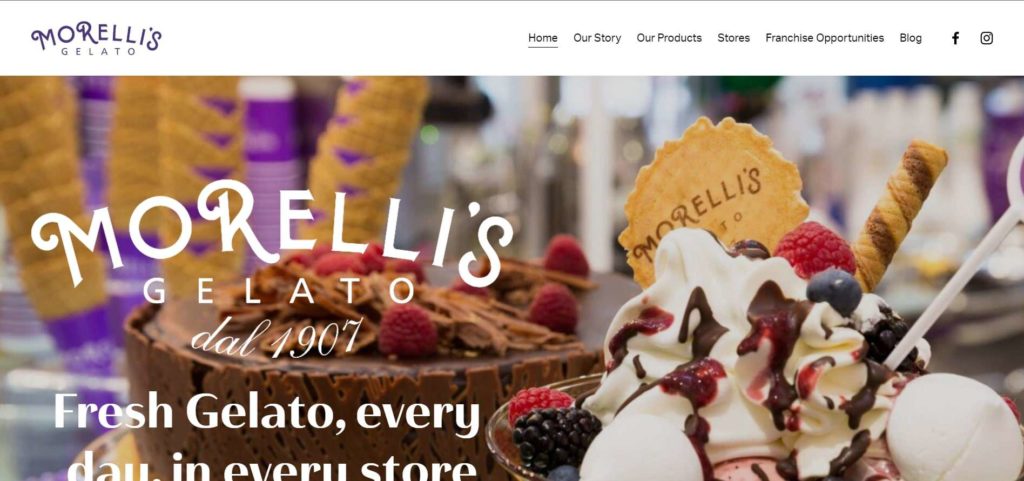This screenshot has width=1024, height=481.
Task: Click the raspberry beside the wafer biscuit
Action: click(814, 249)
